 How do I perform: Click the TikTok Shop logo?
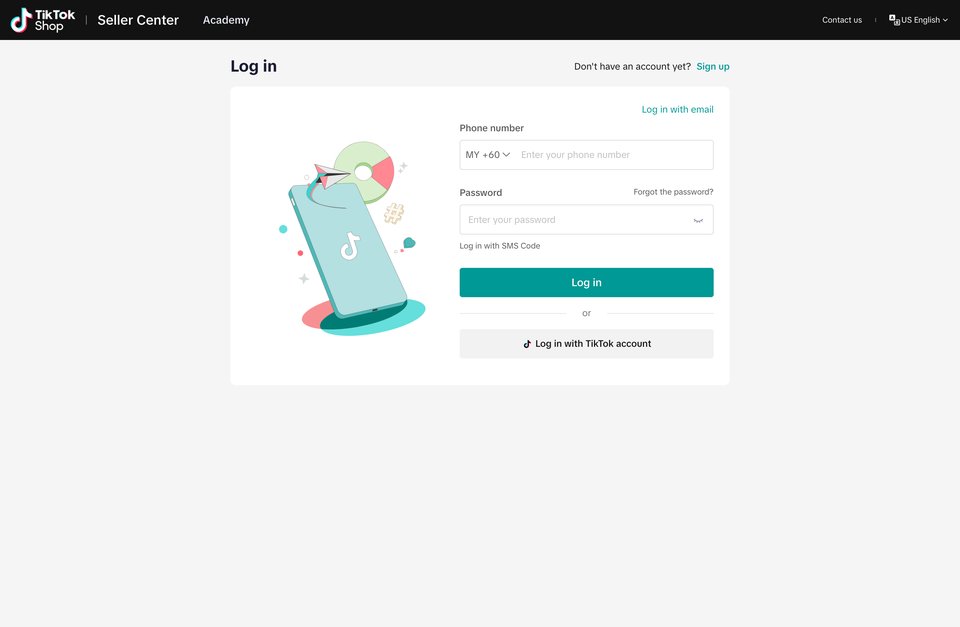pos(43,20)
